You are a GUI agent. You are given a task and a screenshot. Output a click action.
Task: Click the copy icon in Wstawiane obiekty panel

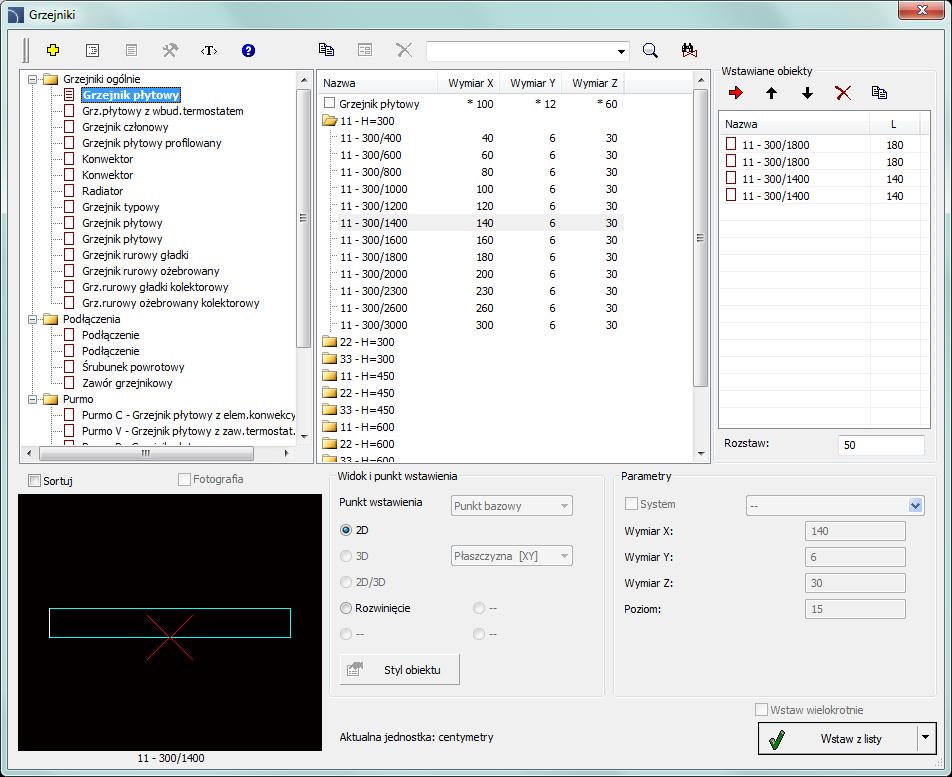click(x=879, y=93)
